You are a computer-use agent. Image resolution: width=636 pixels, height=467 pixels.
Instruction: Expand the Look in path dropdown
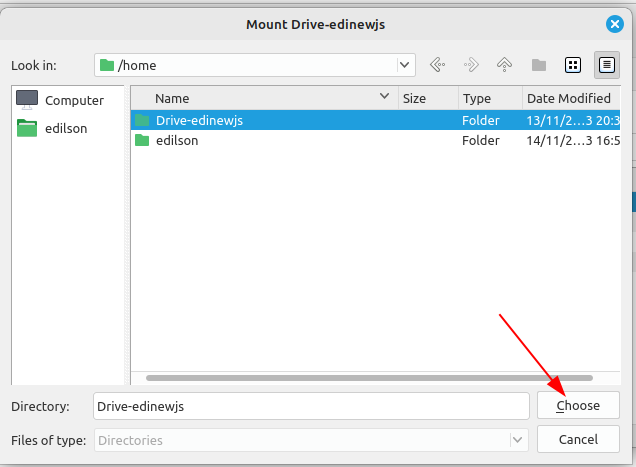[405, 65]
